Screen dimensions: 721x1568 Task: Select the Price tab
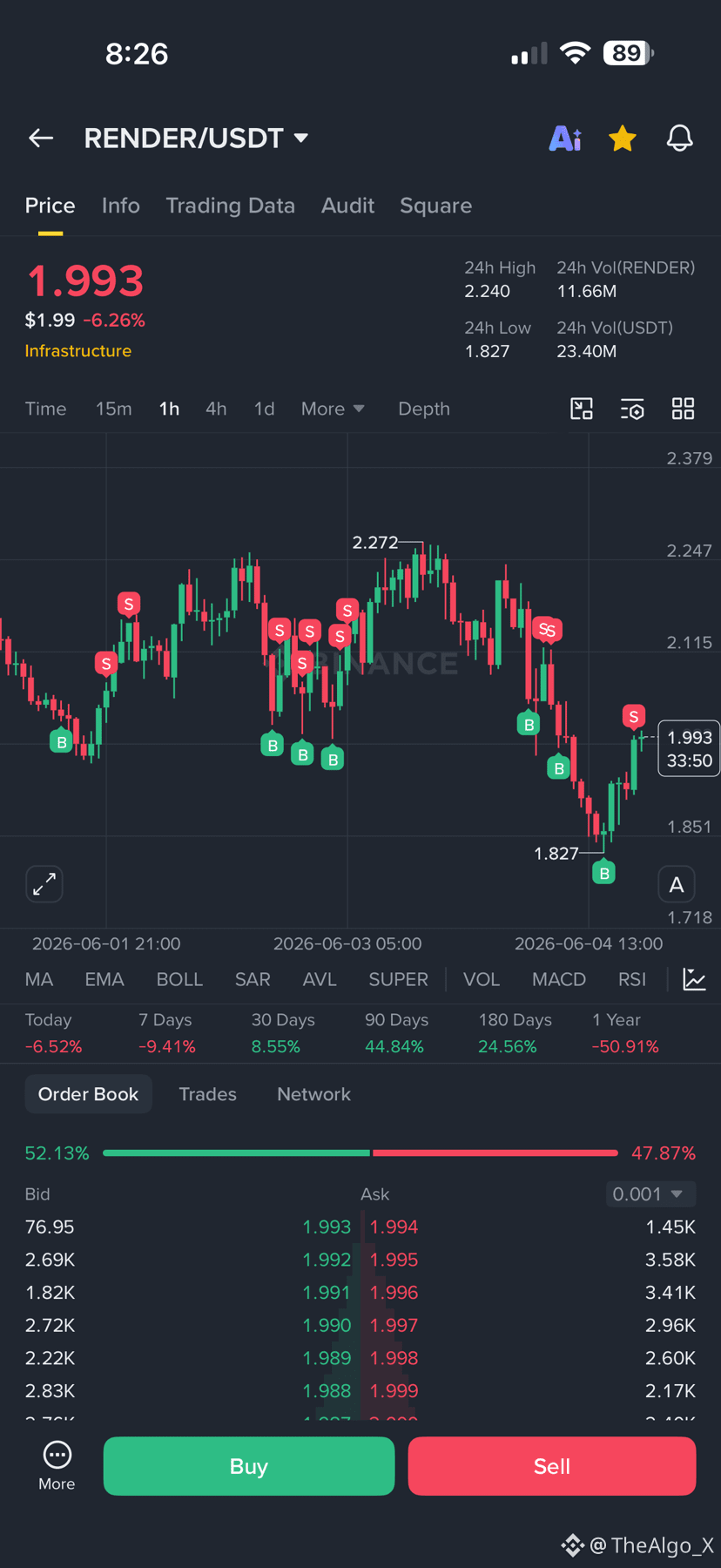coord(50,206)
